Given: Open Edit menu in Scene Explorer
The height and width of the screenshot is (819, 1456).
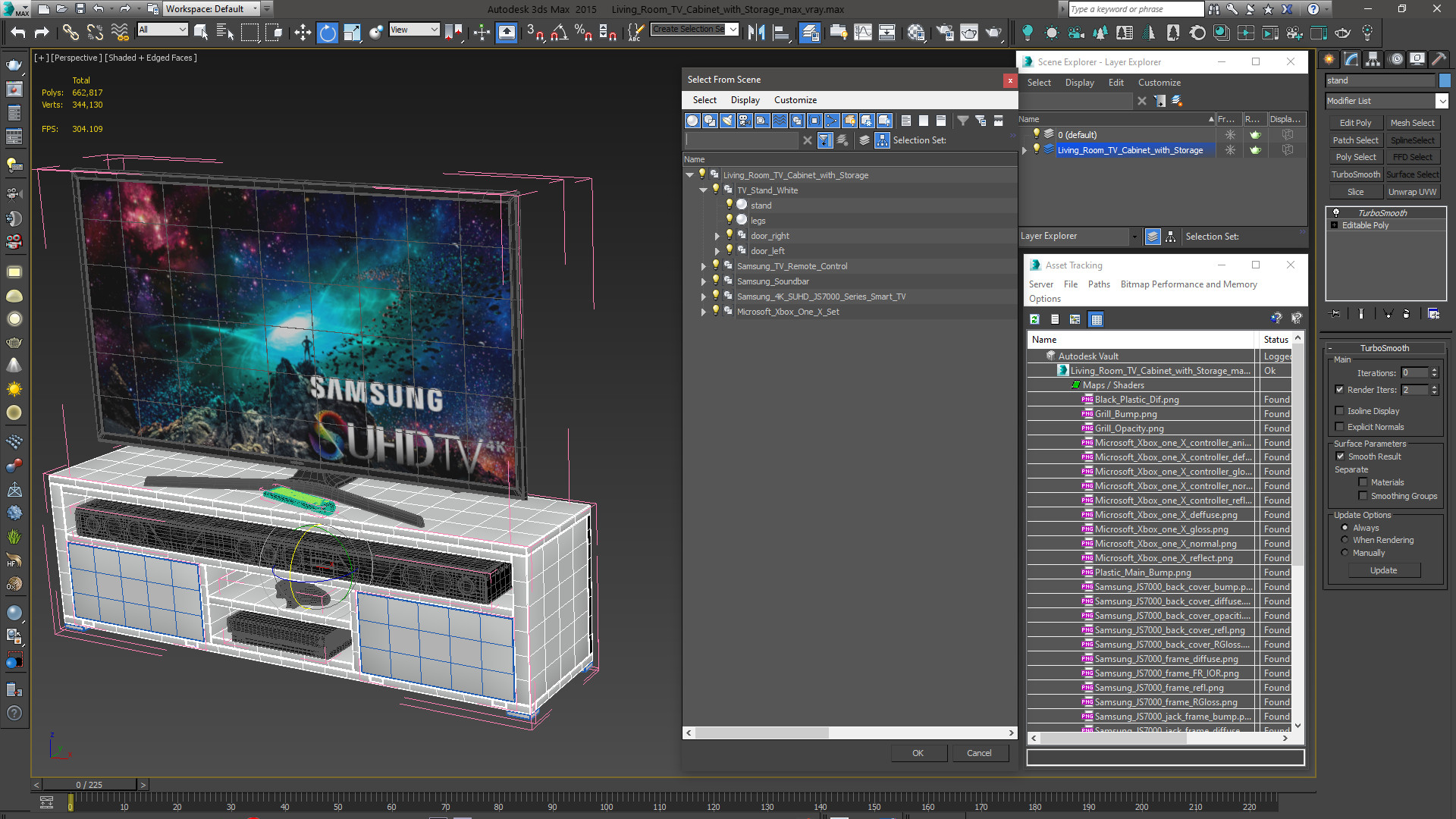Looking at the screenshot, I should (x=1116, y=83).
